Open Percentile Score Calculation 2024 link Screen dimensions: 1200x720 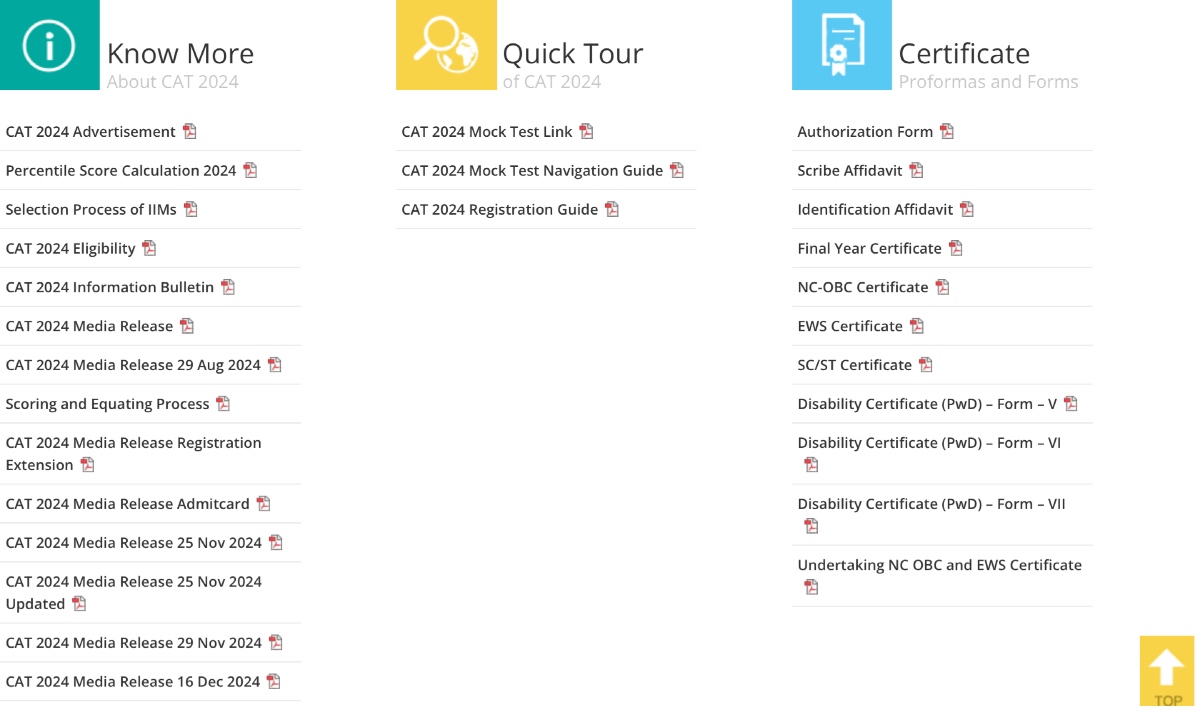coord(121,171)
